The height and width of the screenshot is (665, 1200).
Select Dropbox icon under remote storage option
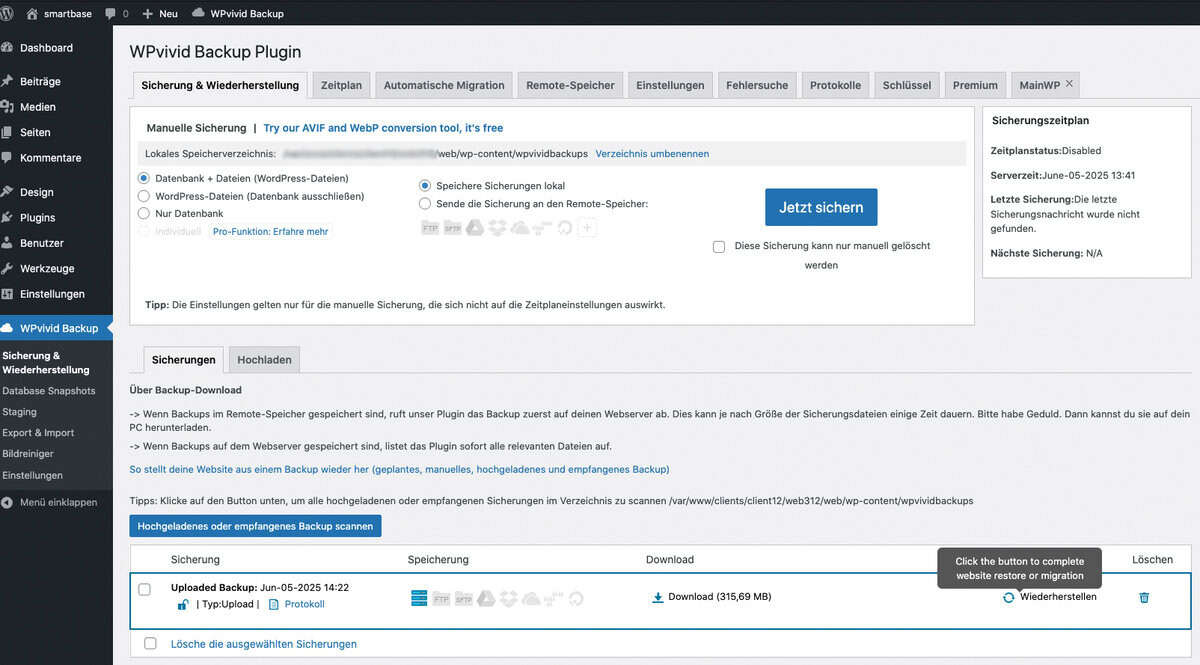tap(498, 228)
